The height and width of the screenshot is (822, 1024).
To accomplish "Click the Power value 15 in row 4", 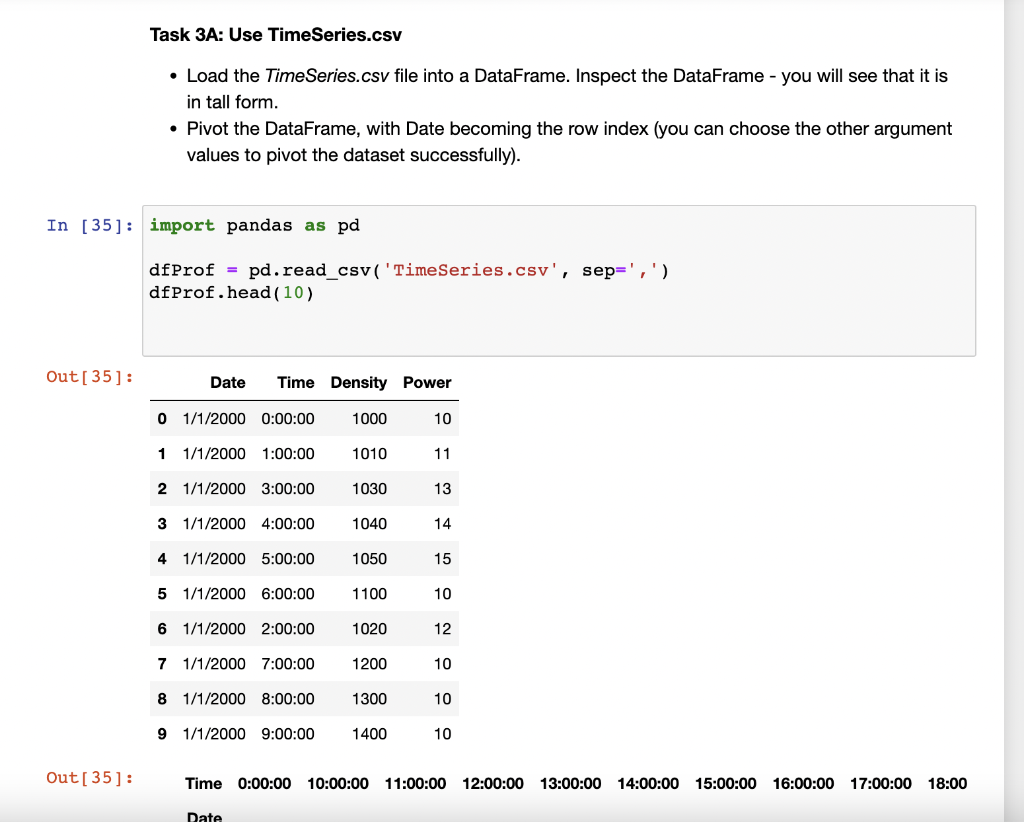I will click(x=443, y=558).
